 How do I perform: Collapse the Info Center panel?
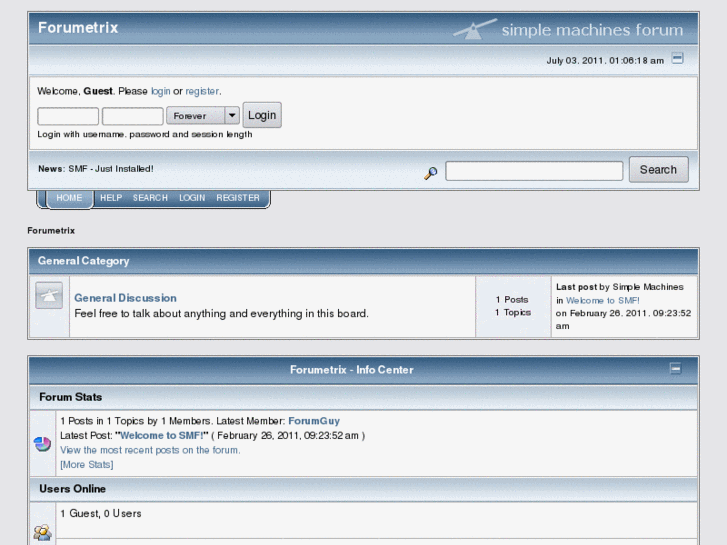[676, 368]
